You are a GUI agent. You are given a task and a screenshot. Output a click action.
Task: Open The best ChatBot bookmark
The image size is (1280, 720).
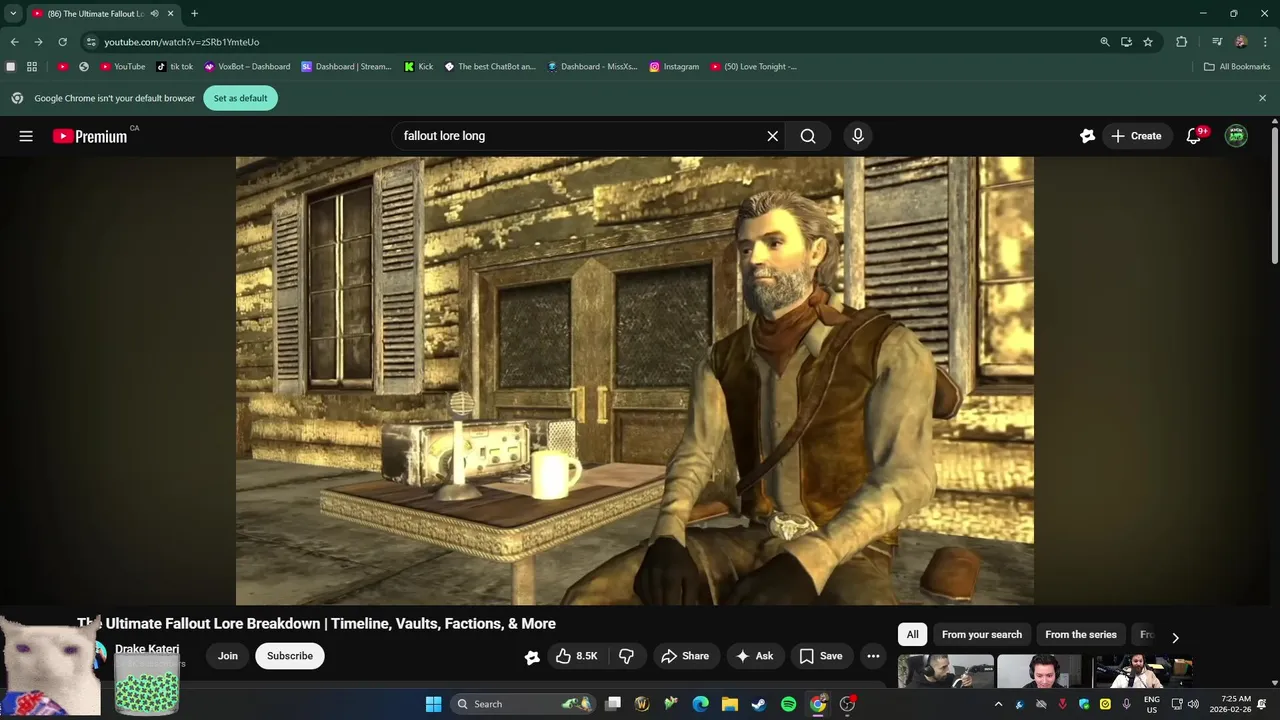tap(490, 67)
